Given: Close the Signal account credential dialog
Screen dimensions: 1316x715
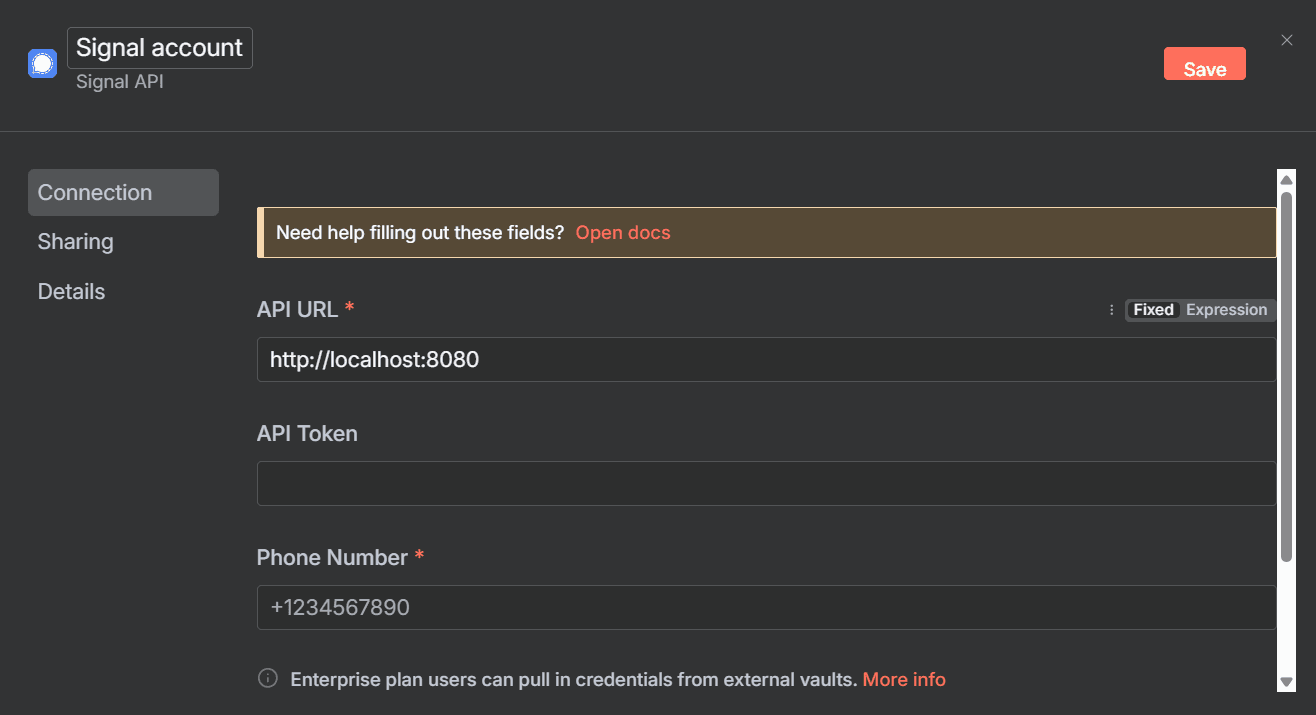Looking at the screenshot, I should [1287, 40].
